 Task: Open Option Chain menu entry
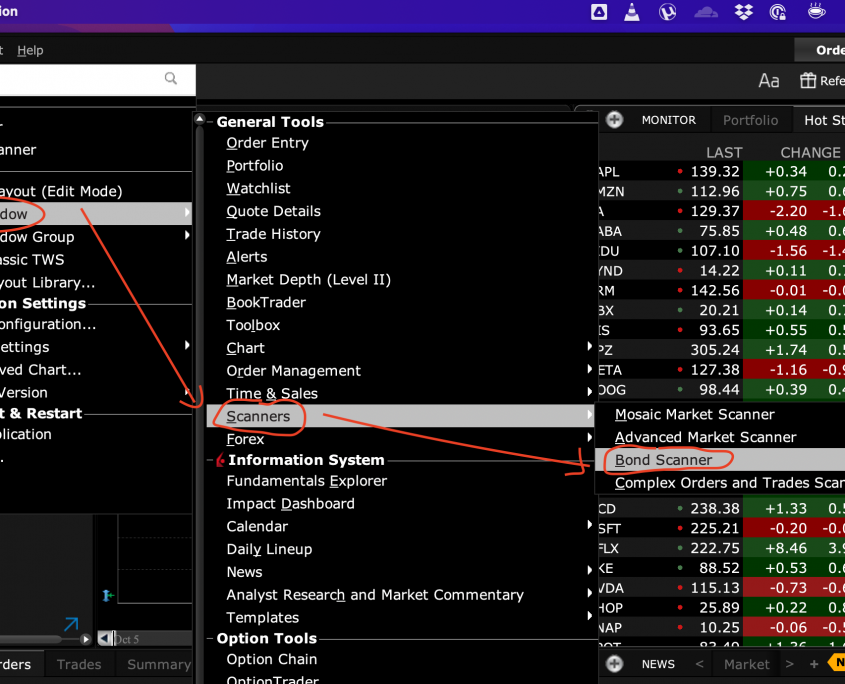271,659
